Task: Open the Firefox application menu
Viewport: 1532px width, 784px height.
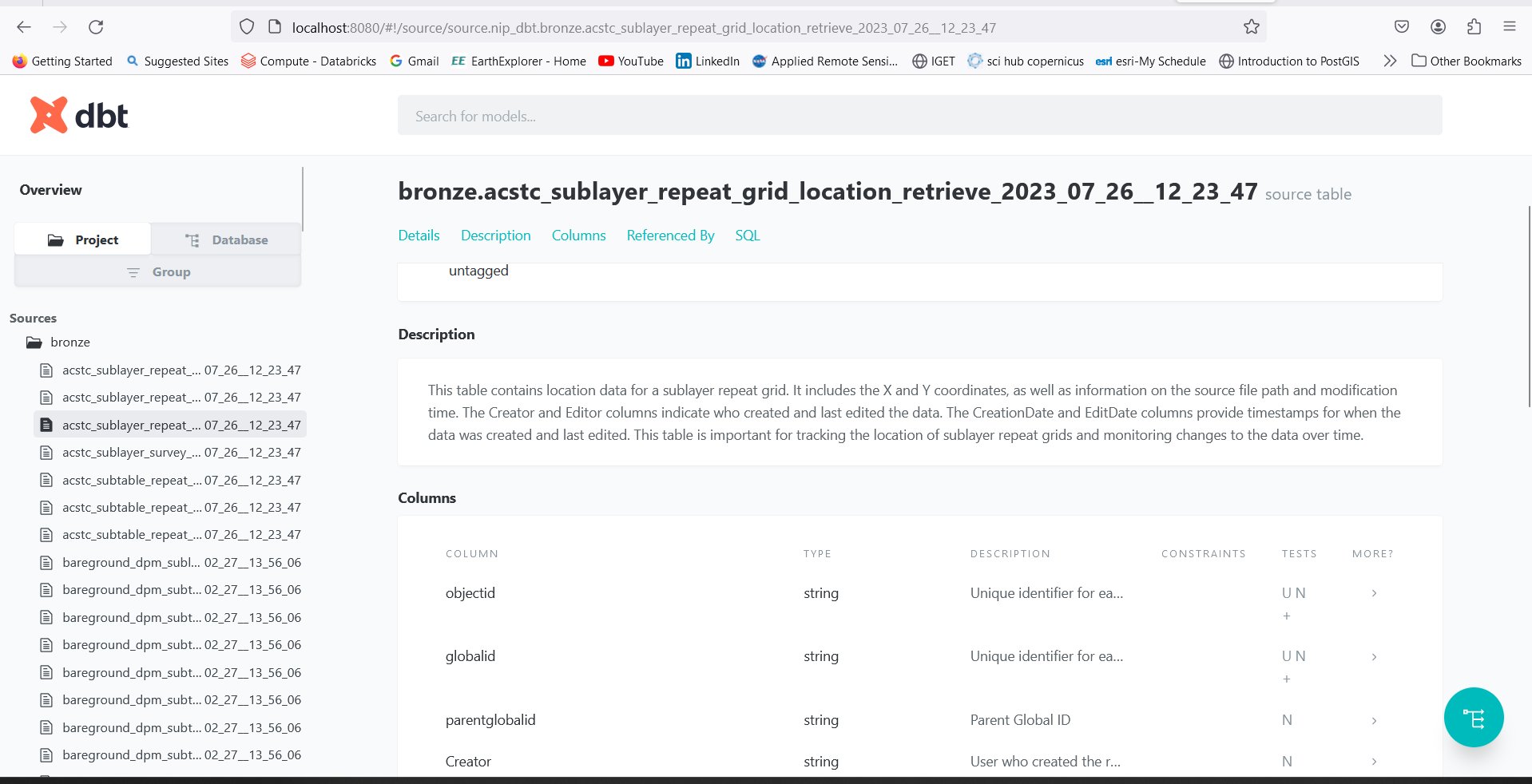Action: [x=1510, y=27]
